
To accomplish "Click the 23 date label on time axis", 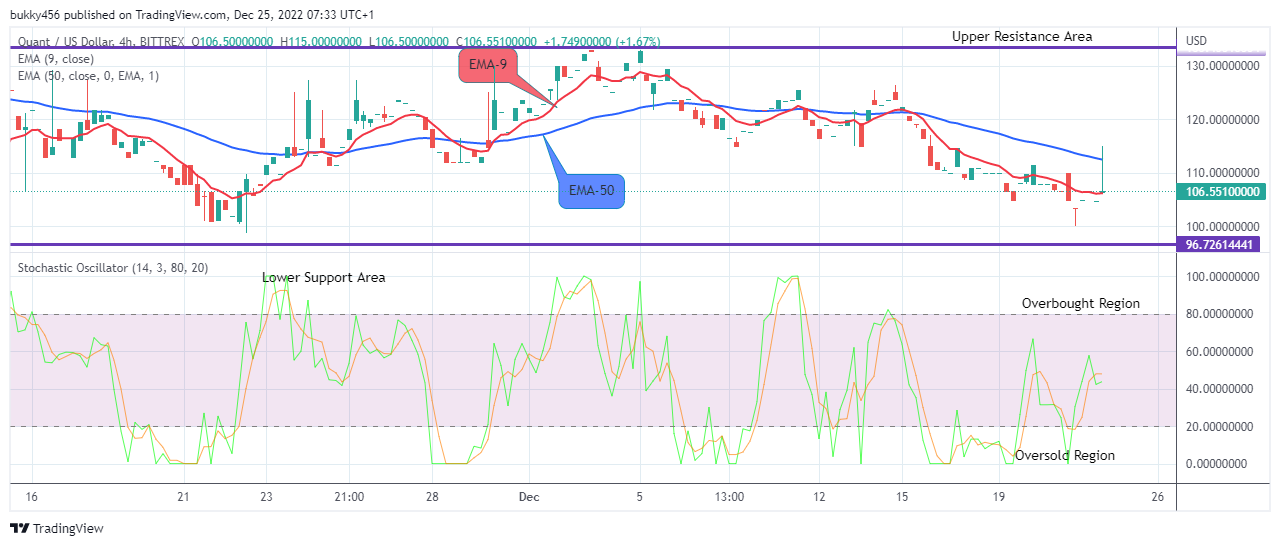I will click(x=266, y=497).
